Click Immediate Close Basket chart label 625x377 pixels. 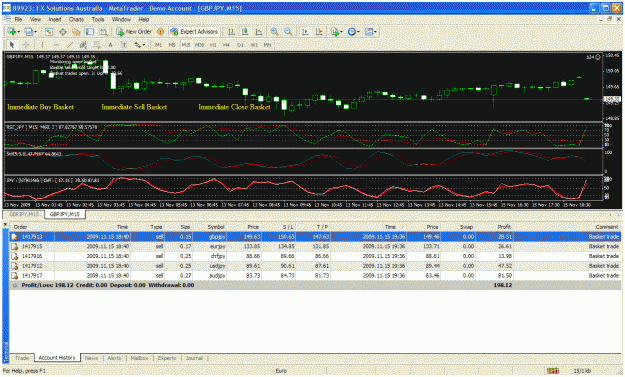234,107
